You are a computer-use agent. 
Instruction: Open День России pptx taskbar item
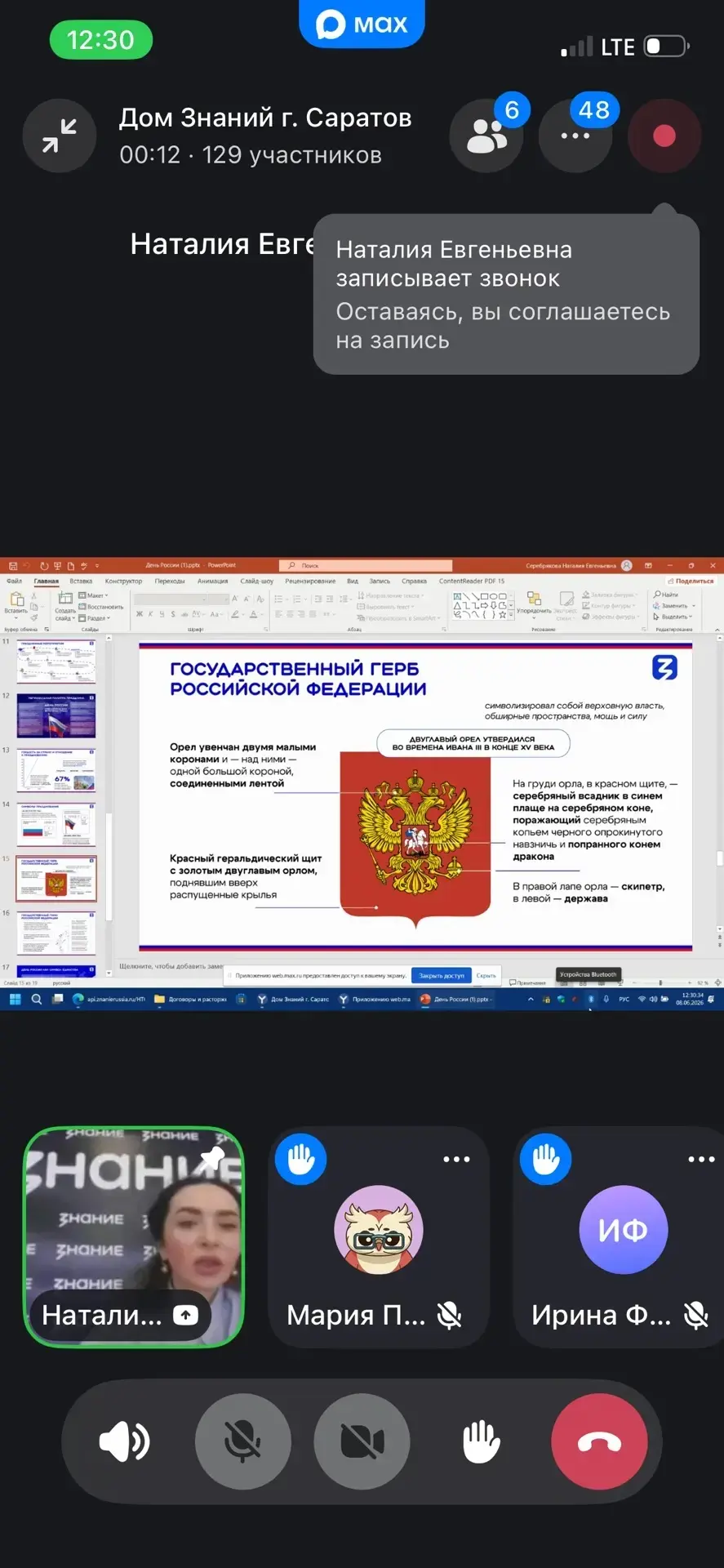coord(455,999)
